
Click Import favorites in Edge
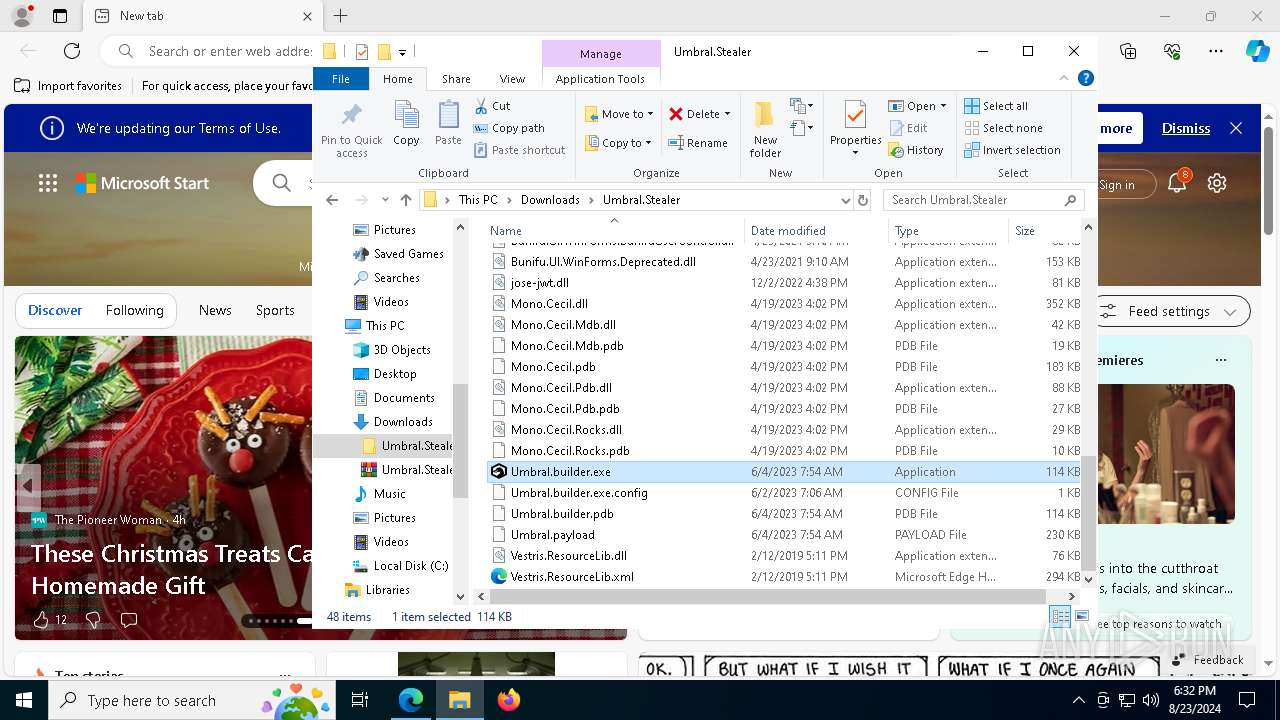point(68,86)
